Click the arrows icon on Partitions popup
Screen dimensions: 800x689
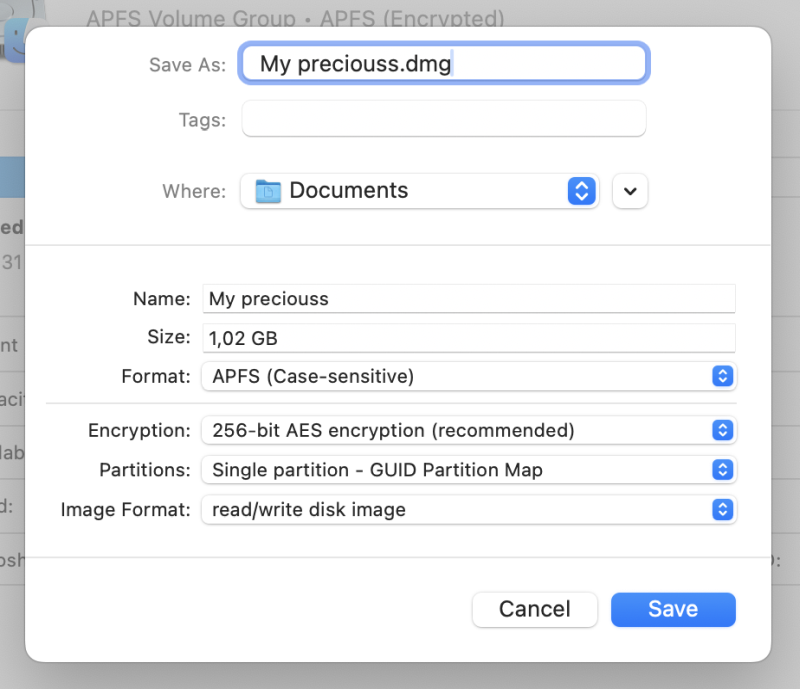[722, 470]
